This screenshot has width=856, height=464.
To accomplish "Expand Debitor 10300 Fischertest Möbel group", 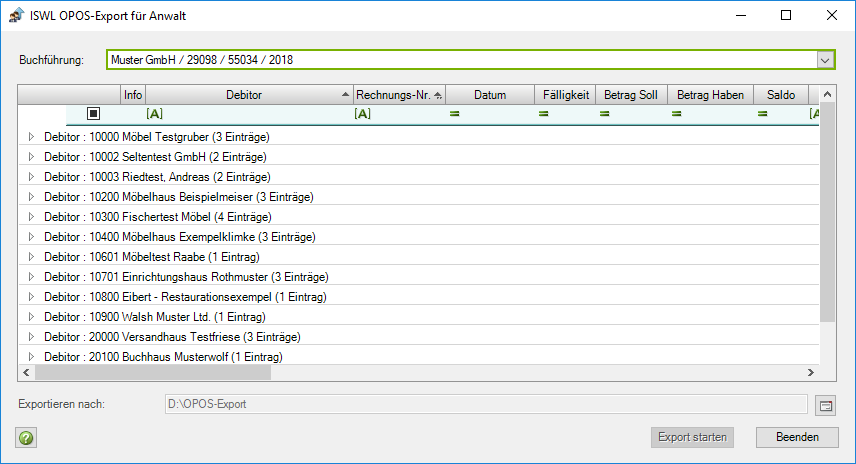I will (31, 217).
